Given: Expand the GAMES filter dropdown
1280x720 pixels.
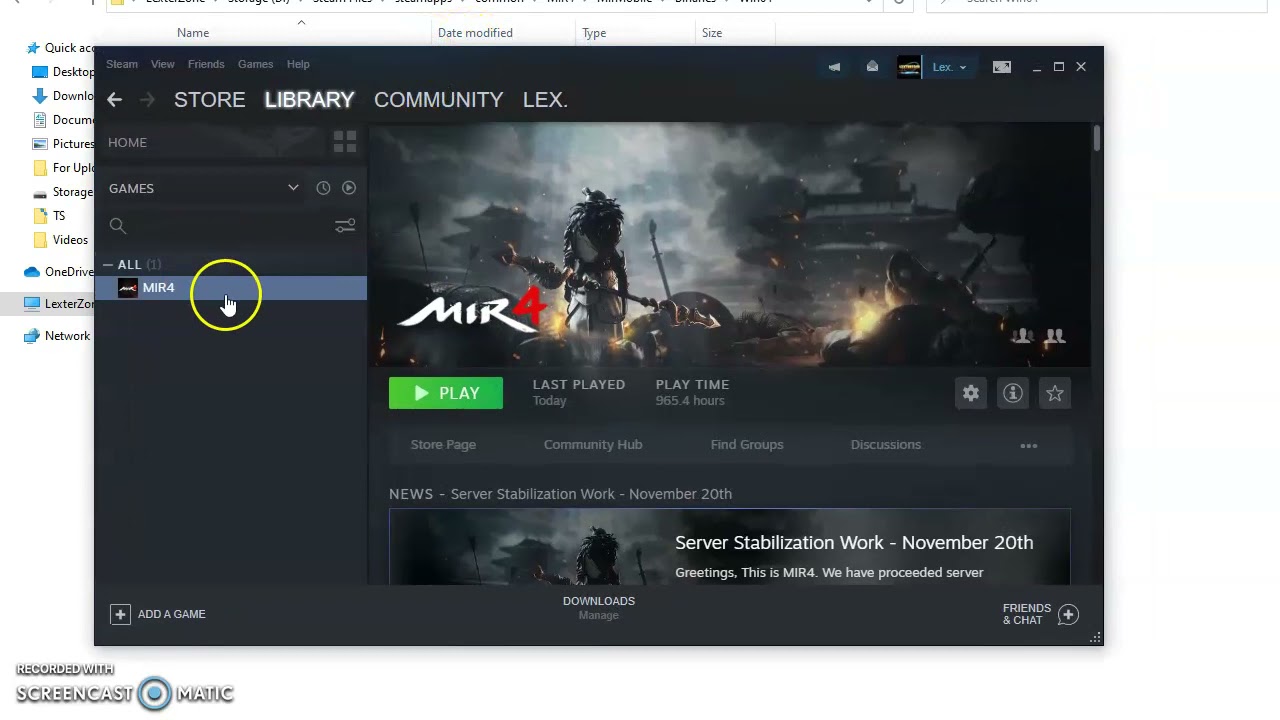Looking at the screenshot, I should pos(293,188).
